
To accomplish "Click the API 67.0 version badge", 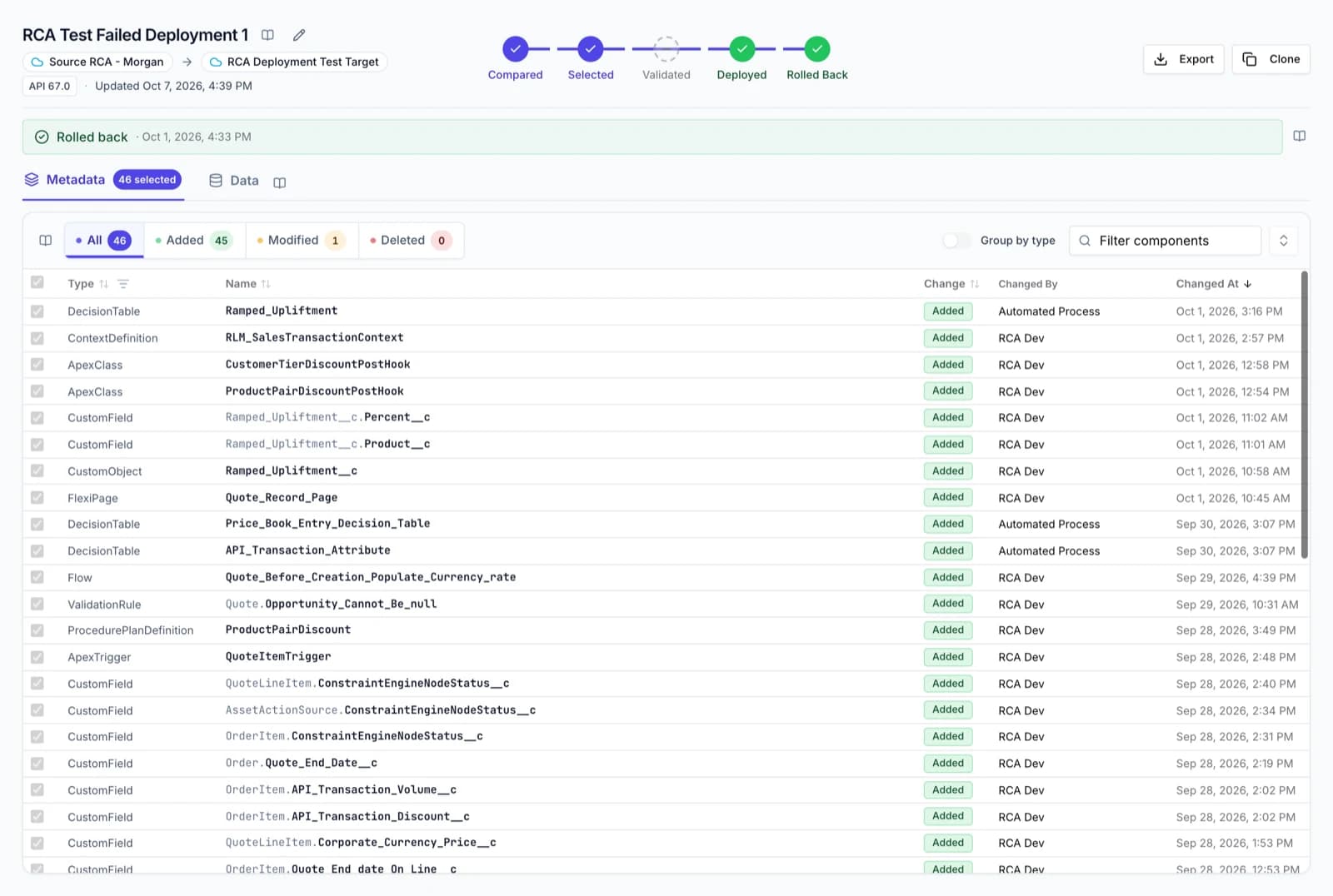I will click(x=49, y=86).
